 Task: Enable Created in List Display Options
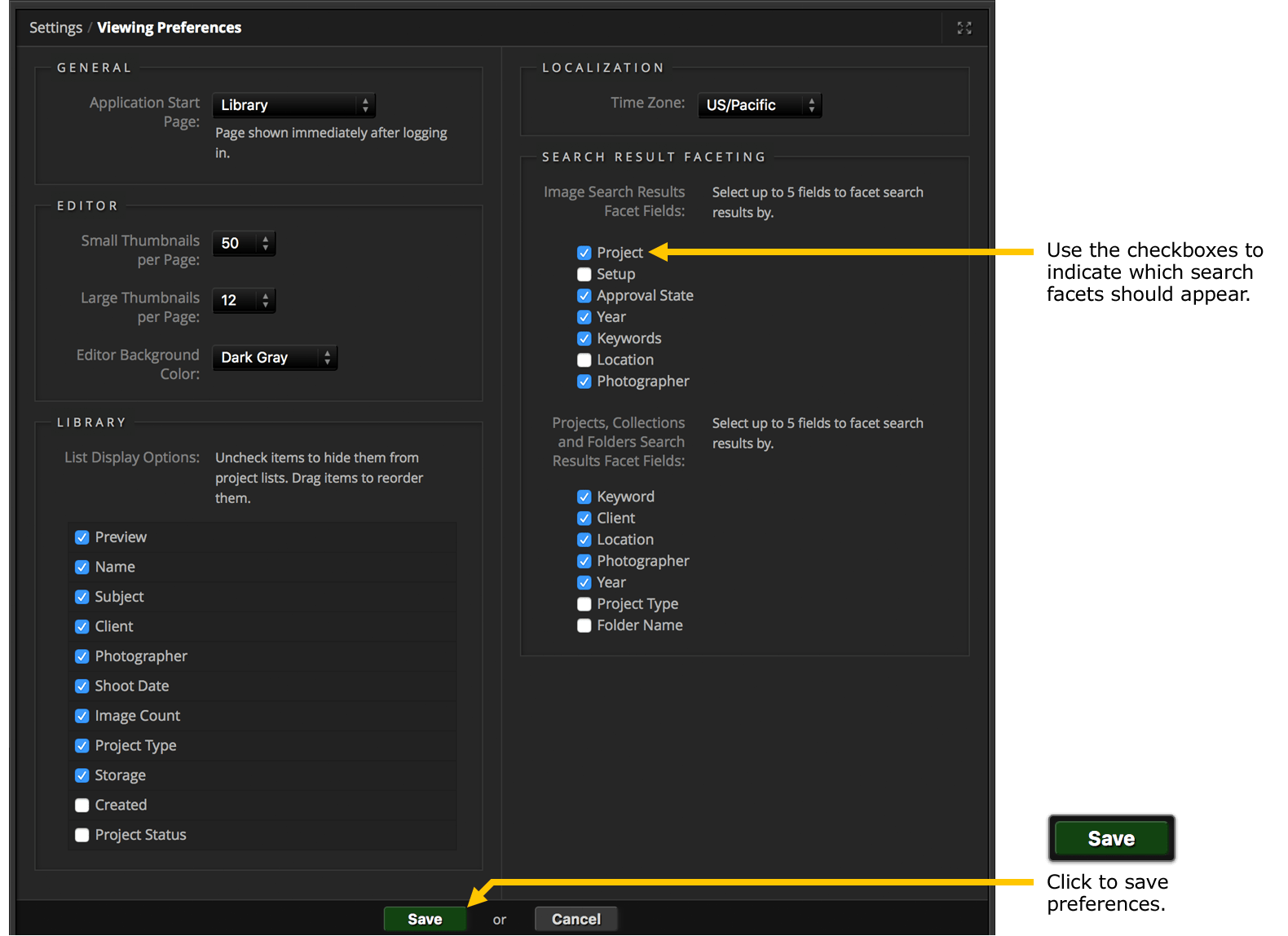pyautogui.click(x=82, y=805)
